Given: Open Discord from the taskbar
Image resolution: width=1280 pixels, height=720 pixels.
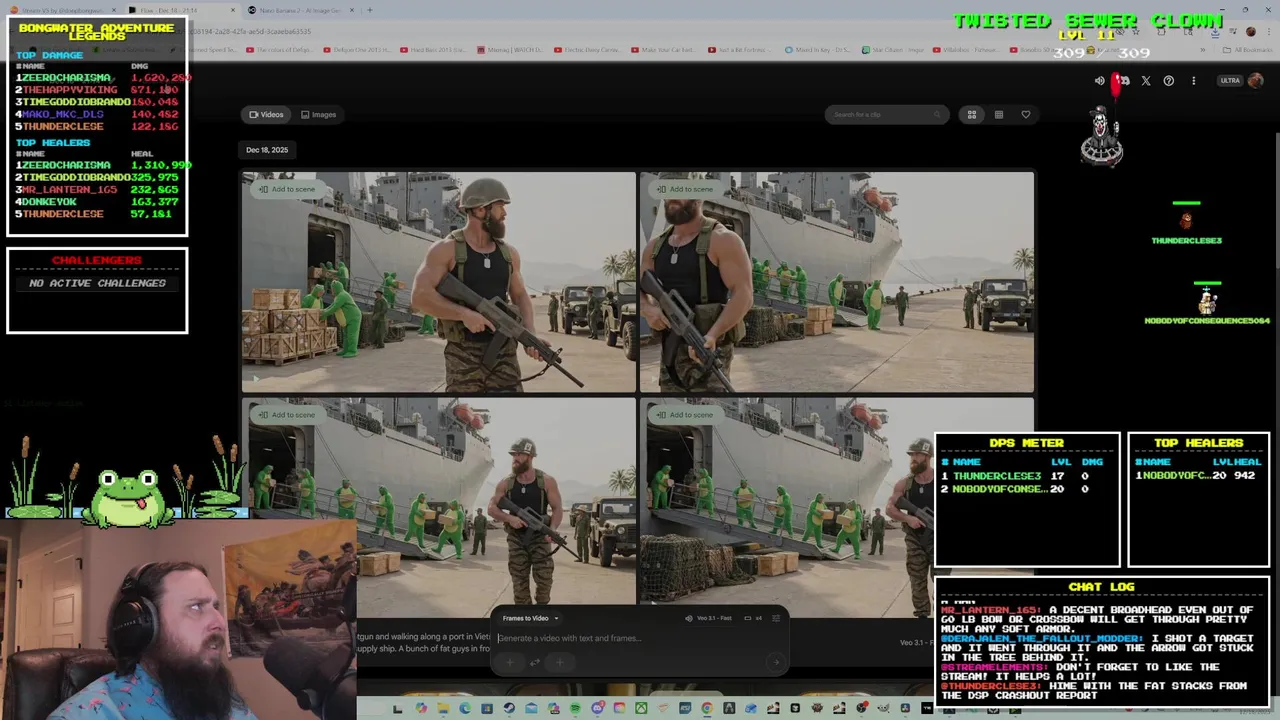Looking at the screenshot, I should point(598,708).
